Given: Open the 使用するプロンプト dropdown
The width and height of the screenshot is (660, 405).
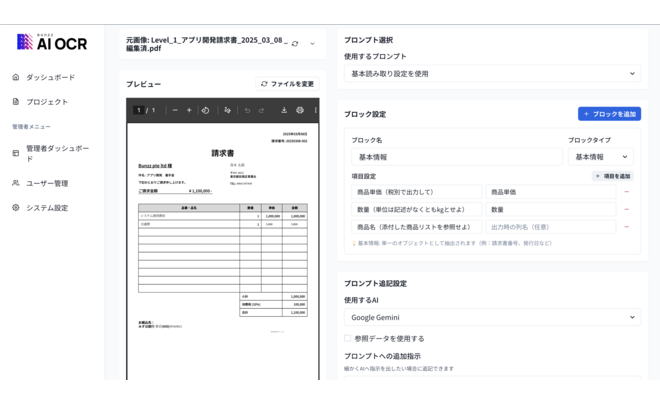Looking at the screenshot, I should tap(492, 73).
